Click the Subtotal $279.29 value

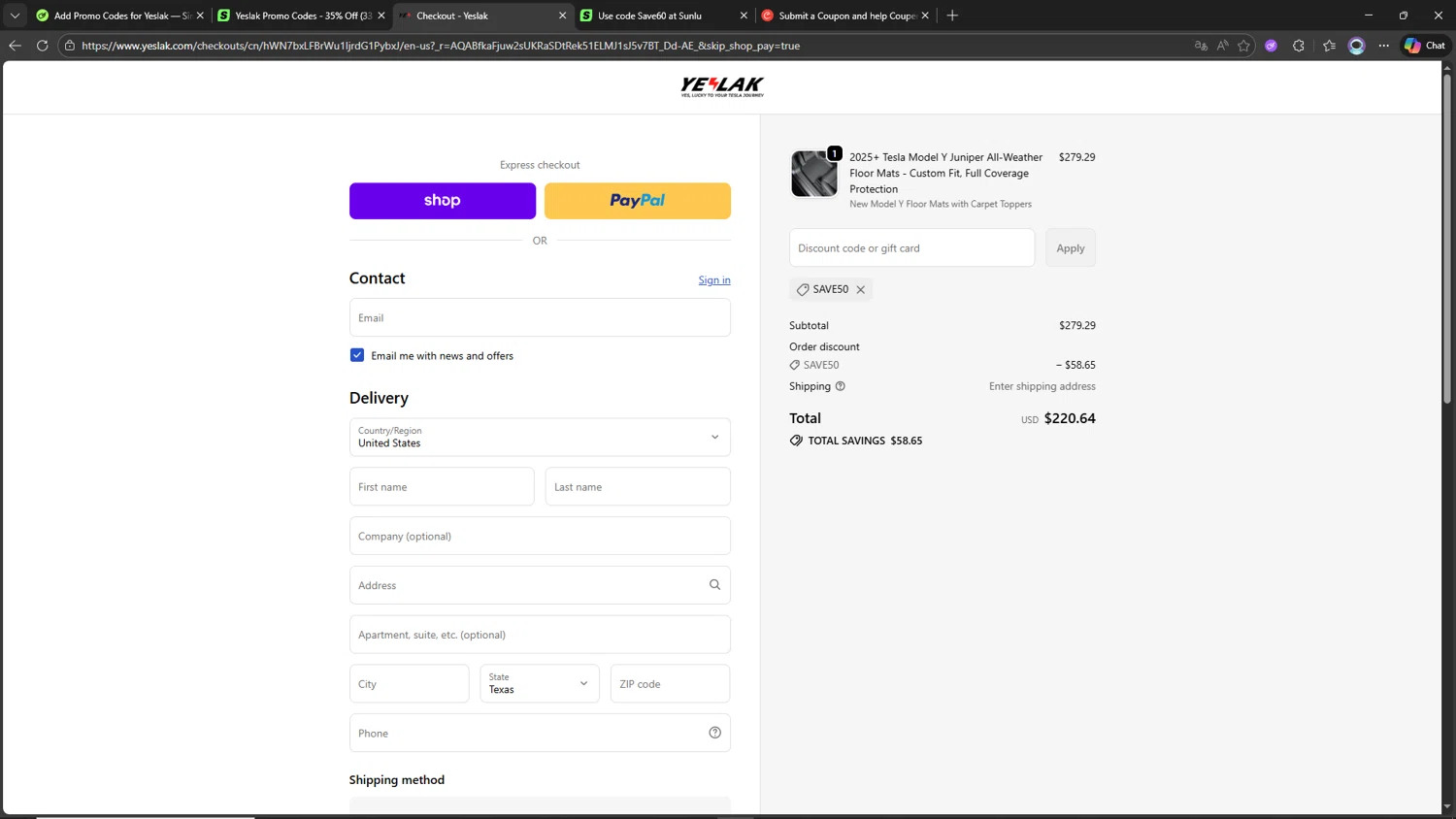coord(1077,325)
